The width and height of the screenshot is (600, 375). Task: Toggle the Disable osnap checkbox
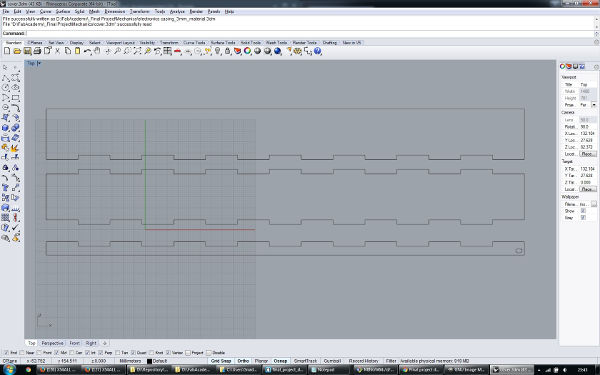(x=209, y=352)
